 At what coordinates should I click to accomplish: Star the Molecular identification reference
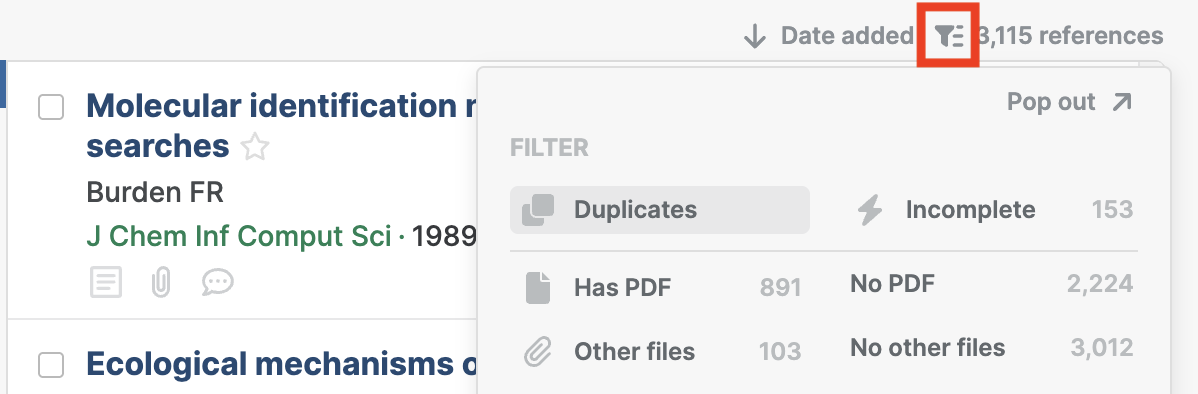(x=254, y=147)
